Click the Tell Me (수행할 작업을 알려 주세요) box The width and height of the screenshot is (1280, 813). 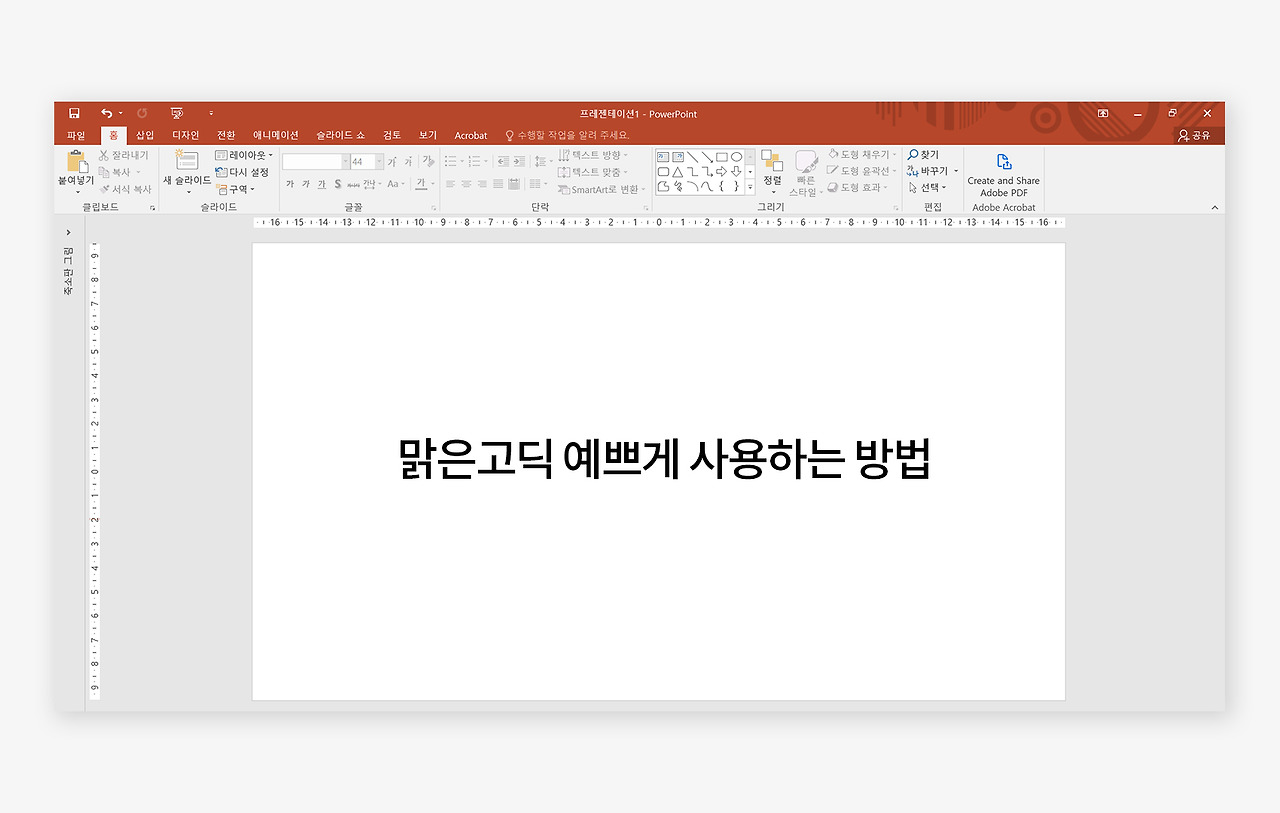[568, 134]
